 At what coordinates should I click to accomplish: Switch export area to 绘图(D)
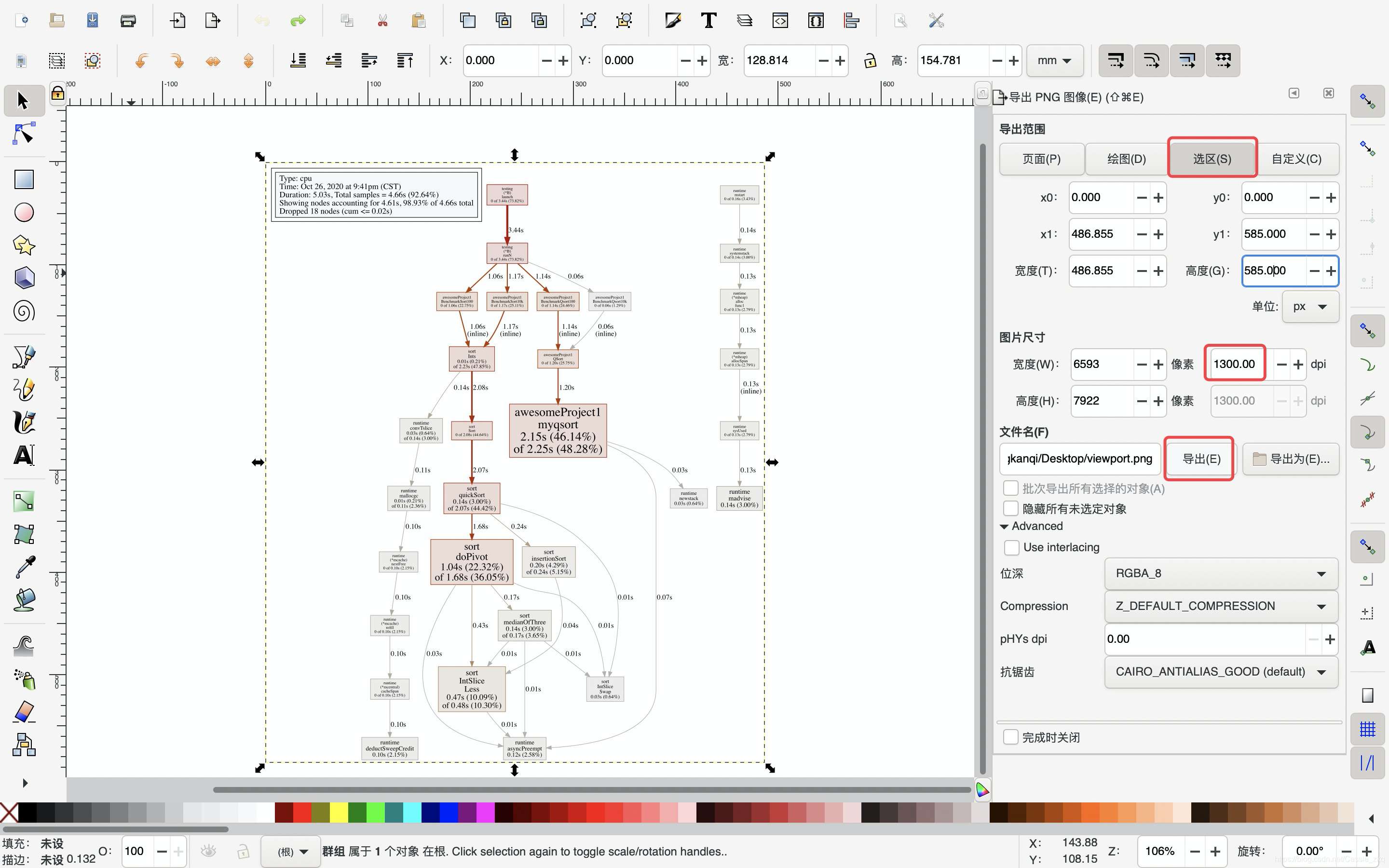click(1126, 159)
